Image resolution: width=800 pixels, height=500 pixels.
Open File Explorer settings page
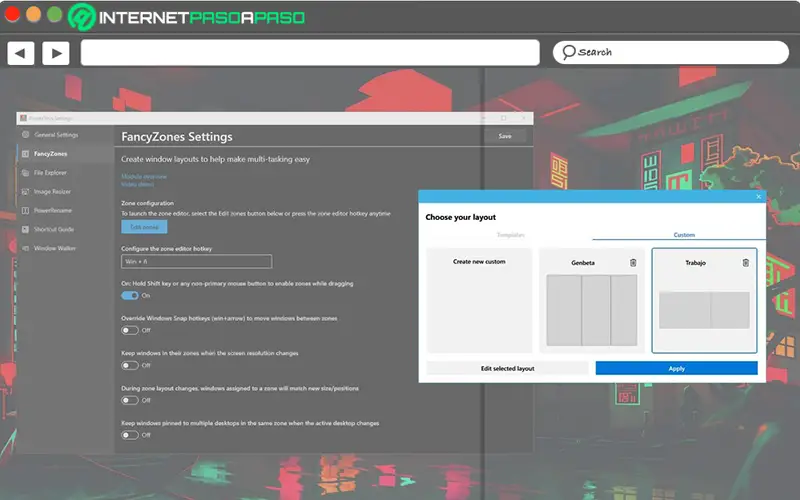tap(50, 172)
